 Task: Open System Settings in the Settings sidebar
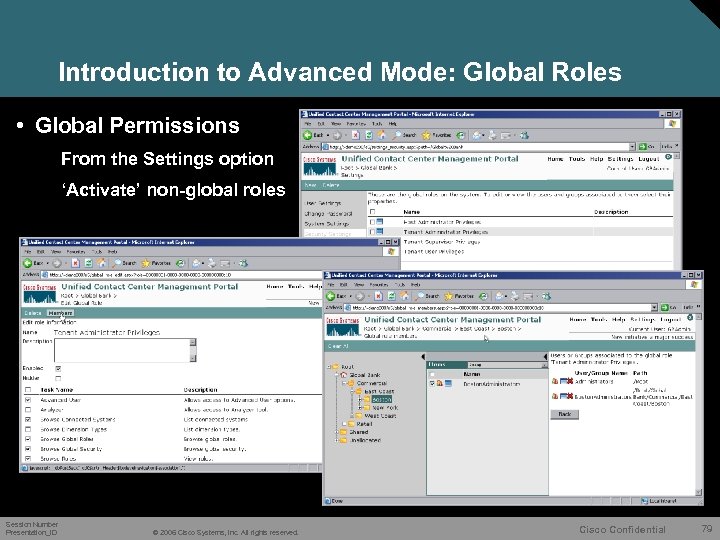coord(327,224)
